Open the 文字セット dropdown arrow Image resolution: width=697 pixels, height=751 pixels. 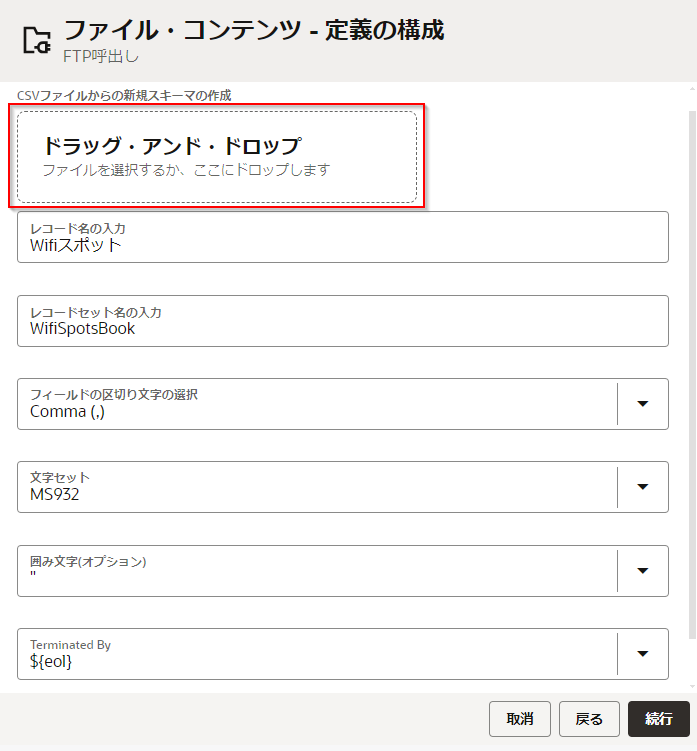[643, 487]
